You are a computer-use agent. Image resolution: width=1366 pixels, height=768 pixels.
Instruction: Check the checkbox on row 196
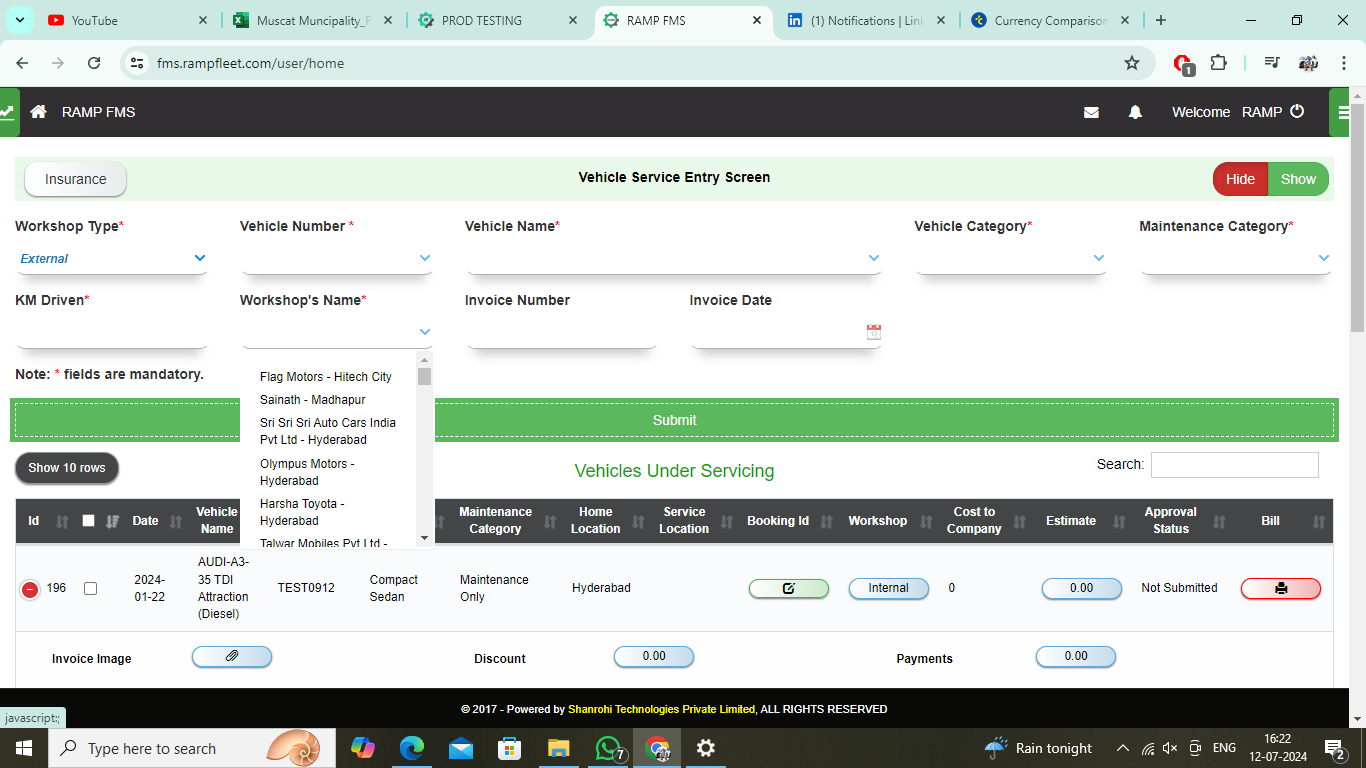click(x=90, y=588)
